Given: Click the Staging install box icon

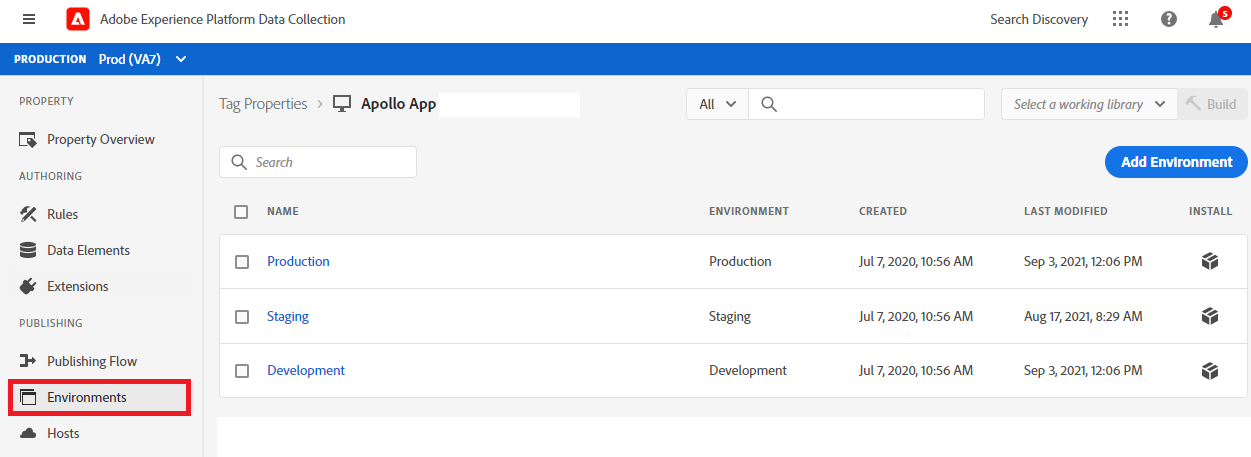Looking at the screenshot, I should pyautogui.click(x=1210, y=316).
